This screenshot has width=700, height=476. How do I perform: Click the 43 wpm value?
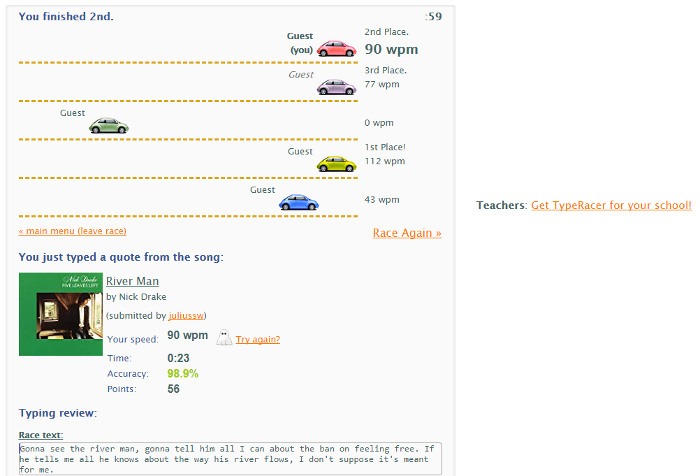[x=382, y=200]
